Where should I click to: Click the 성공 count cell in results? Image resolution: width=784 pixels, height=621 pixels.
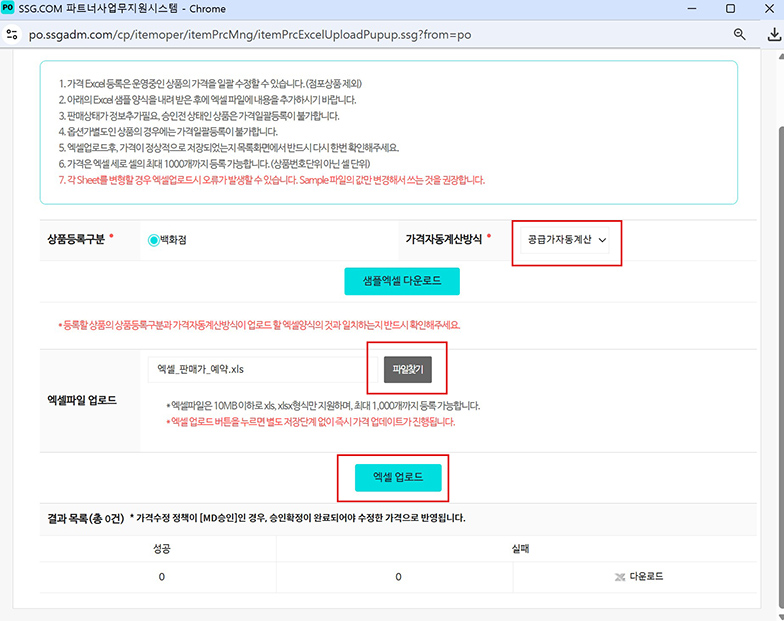point(162,577)
